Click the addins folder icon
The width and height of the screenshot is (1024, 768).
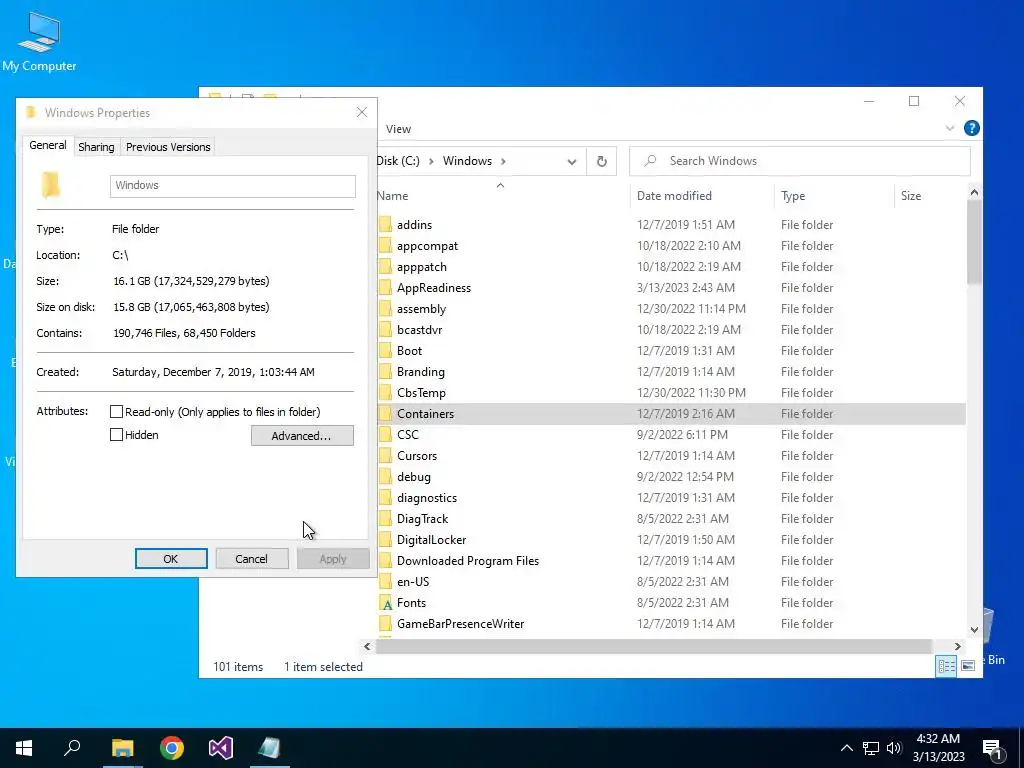pyautogui.click(x=385, y=225)
